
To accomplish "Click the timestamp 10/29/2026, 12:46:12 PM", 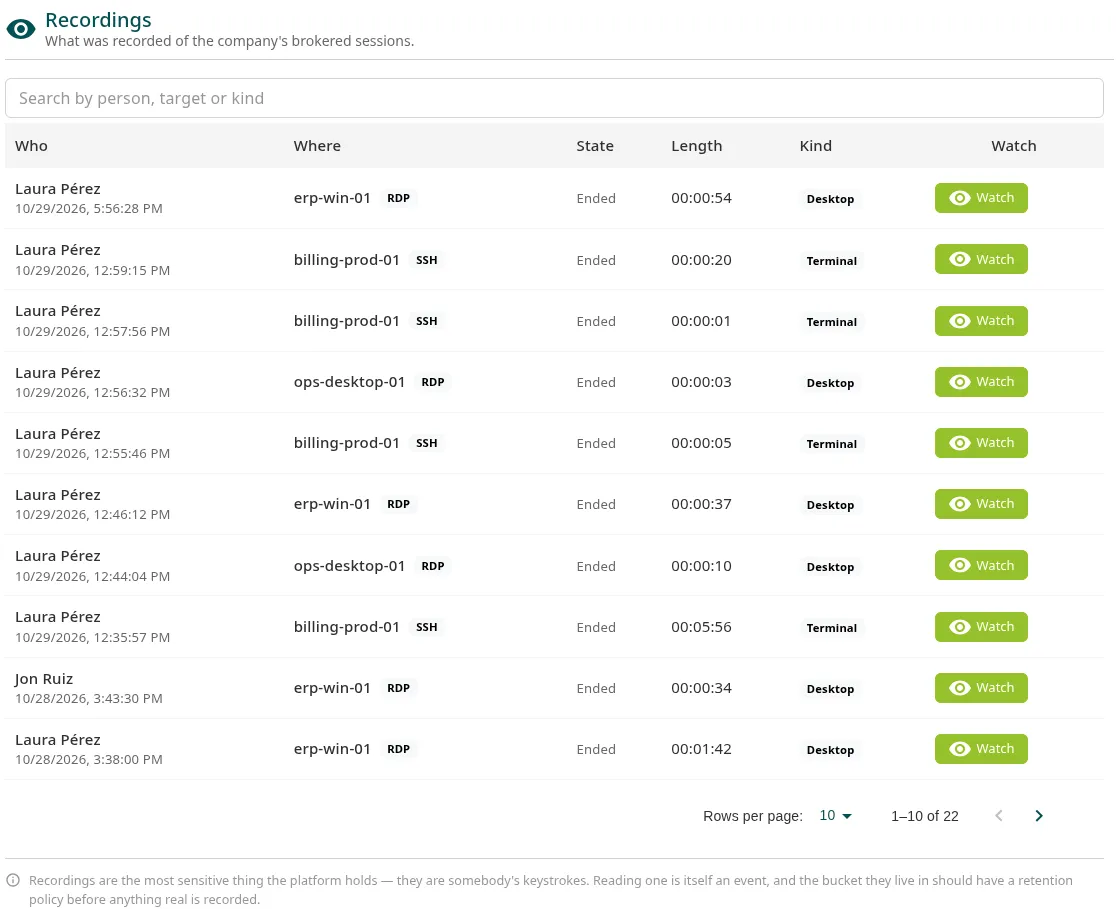I will [93, 515].
